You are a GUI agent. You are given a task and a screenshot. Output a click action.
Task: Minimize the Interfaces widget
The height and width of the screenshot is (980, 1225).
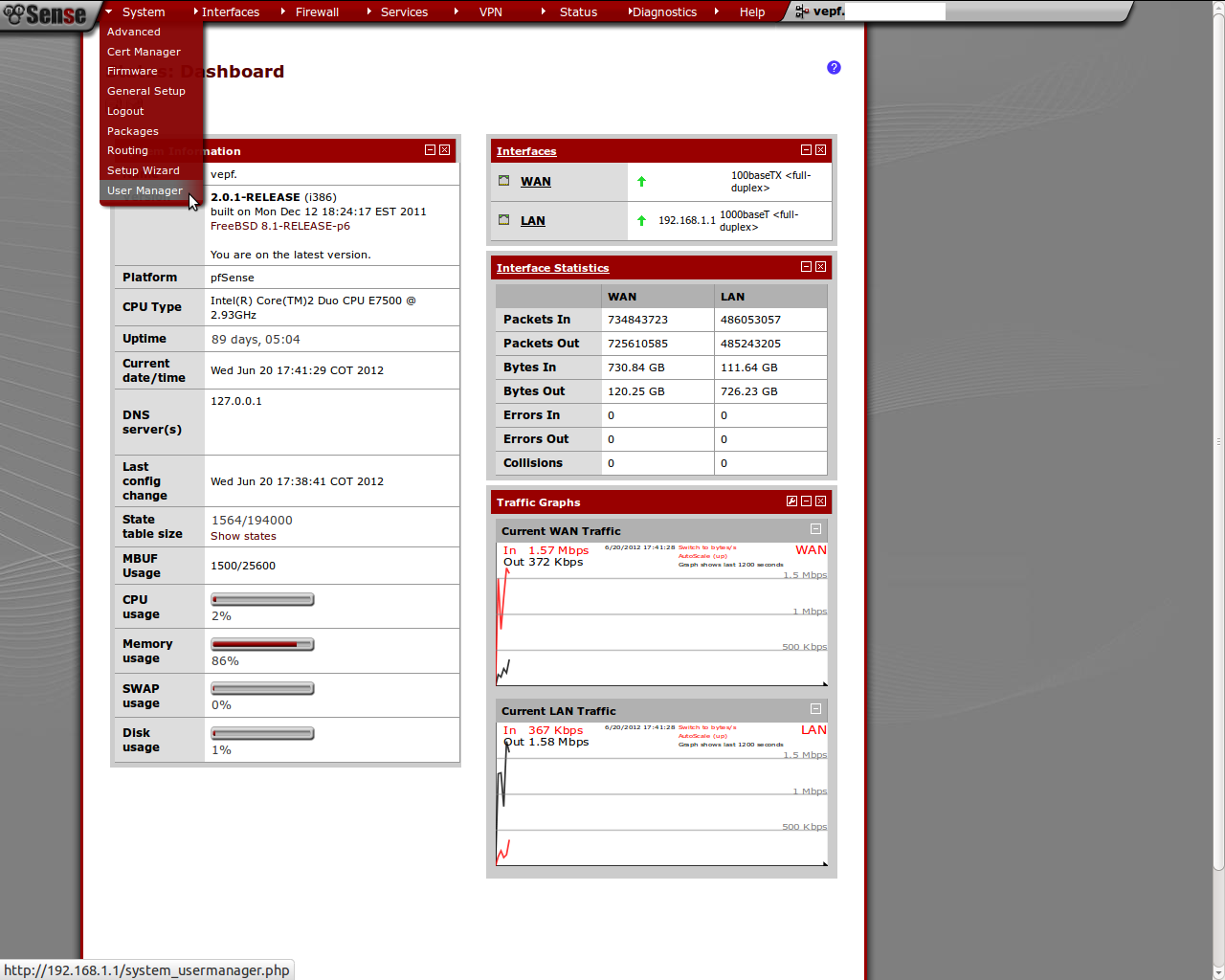coord(807,150)
